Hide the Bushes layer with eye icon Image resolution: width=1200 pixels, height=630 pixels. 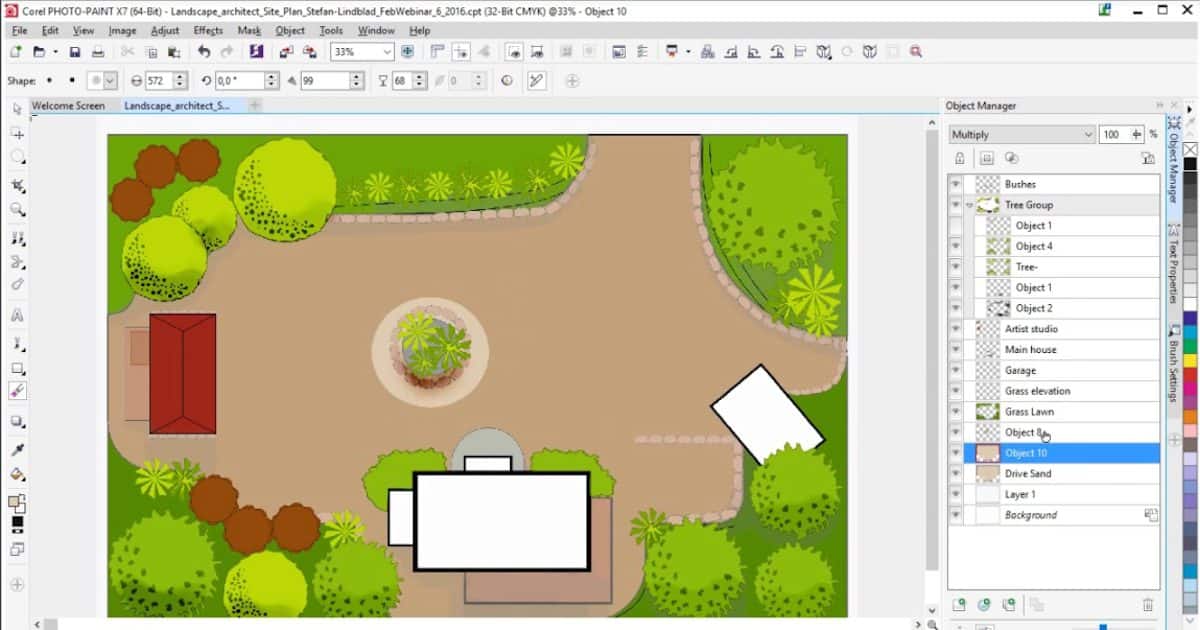point(956,184)
